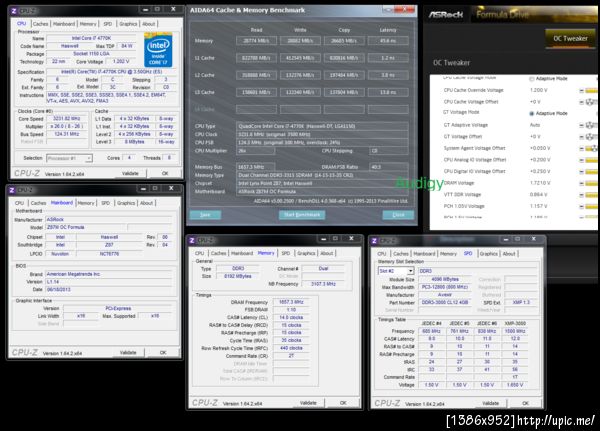Image resolution: width=600 pixels, height=431 pixels.
Task: Click the minus button for GT Voltage Offset
Action: pos(582,137)
